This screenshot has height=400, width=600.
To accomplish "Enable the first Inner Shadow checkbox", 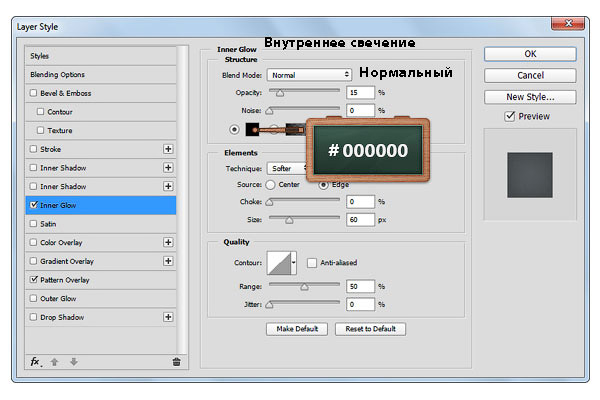I will (34, 168).
